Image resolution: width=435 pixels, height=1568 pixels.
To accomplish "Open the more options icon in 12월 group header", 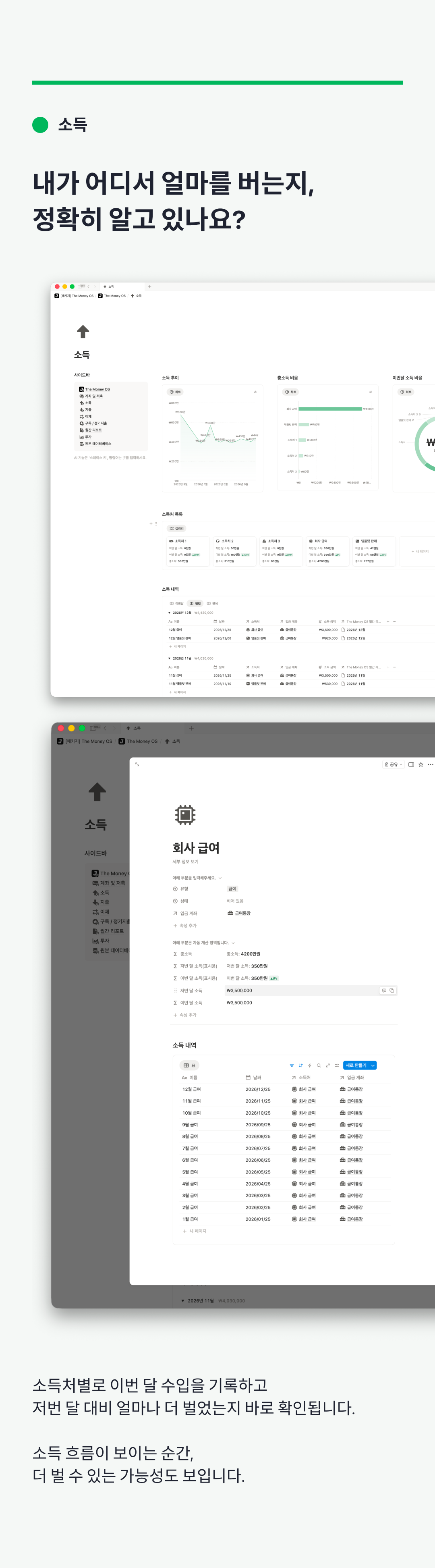I will coord(394,621).
